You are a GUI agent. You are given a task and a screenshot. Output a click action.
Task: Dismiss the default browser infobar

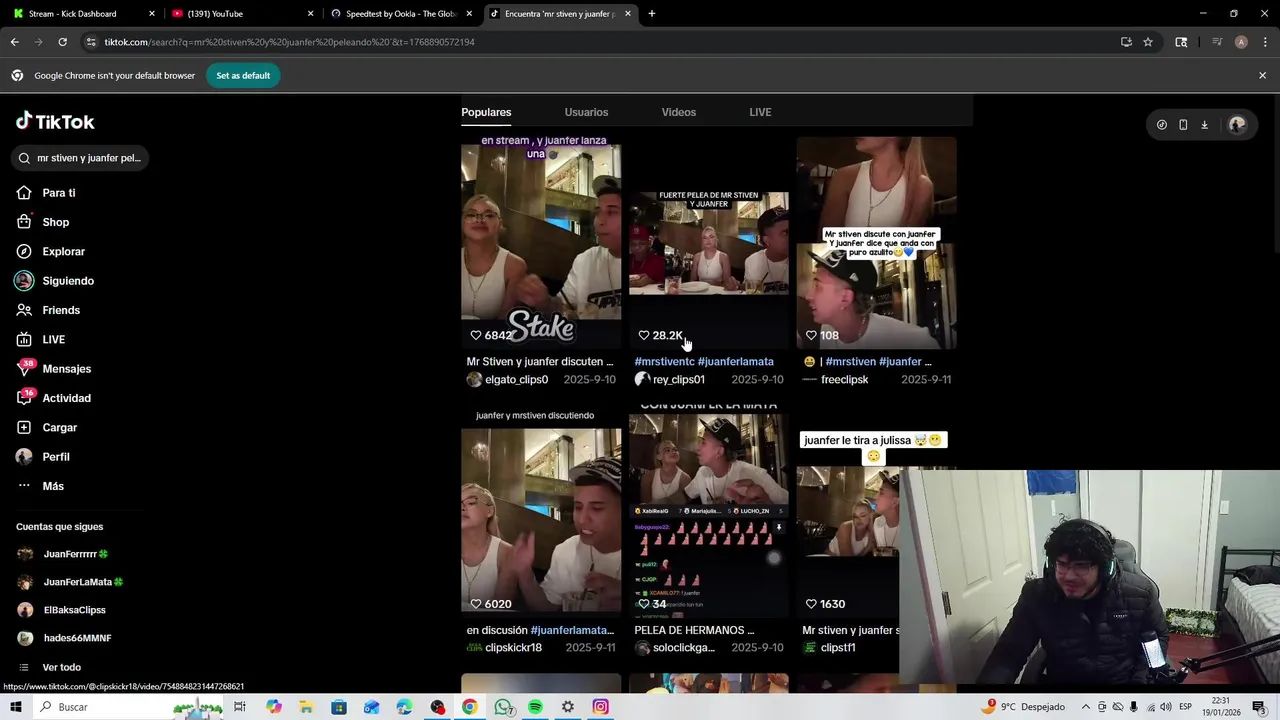coord(1262,75)
